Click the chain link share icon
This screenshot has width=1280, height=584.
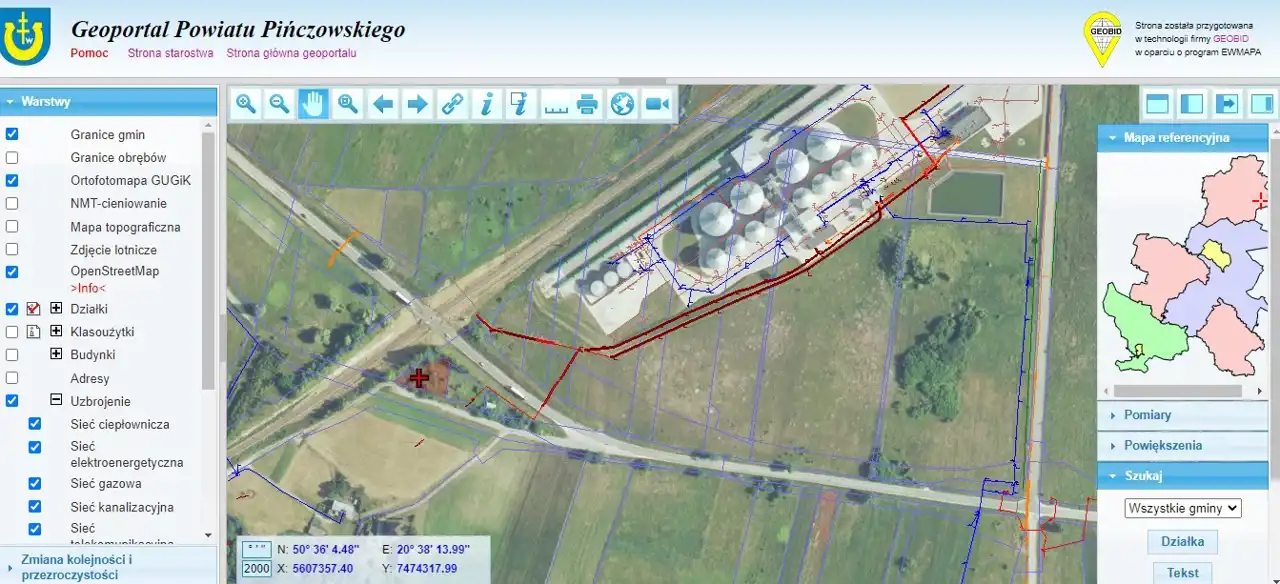click(x=452, y=103)
